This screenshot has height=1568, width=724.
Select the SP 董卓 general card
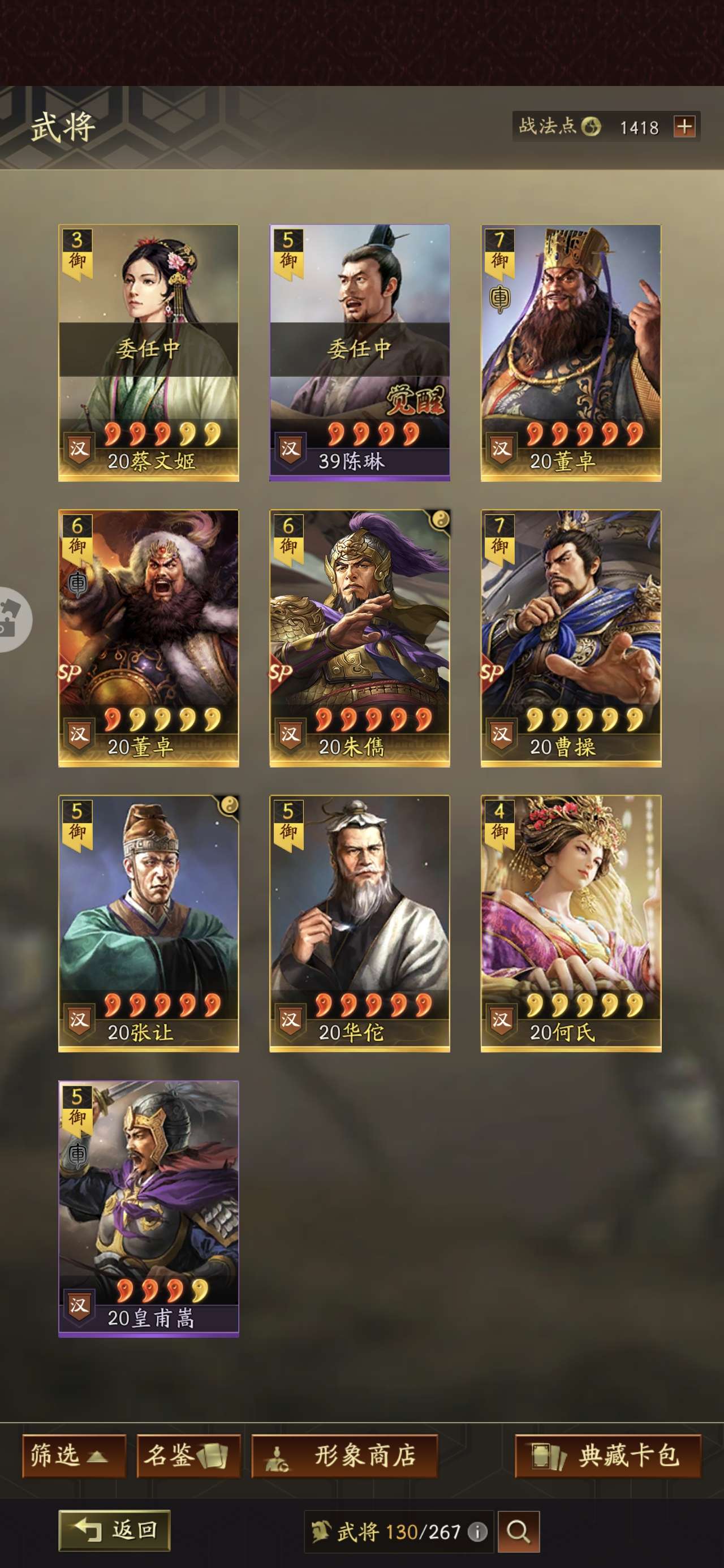[149, 639]
